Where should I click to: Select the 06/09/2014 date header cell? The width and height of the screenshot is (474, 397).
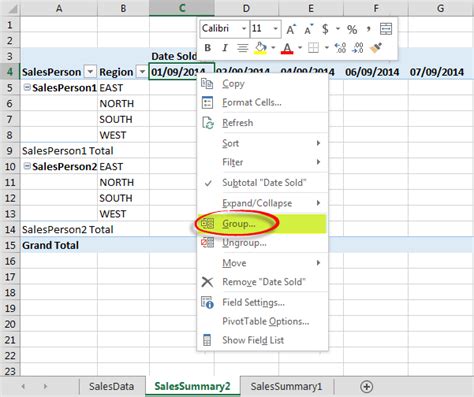[376, 72]
